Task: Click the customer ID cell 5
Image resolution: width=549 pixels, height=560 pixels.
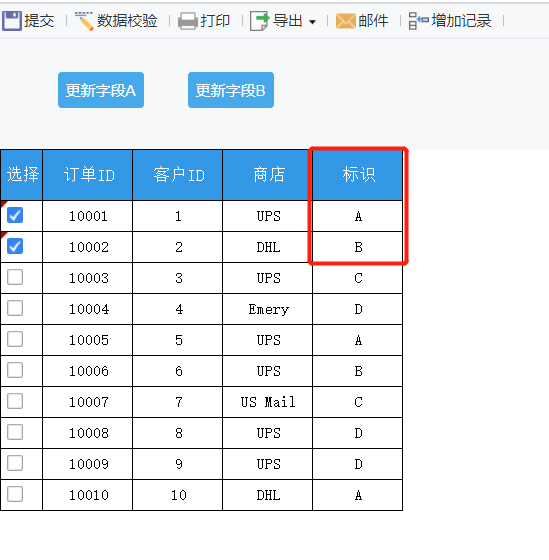Action: [x=178, y=340]
